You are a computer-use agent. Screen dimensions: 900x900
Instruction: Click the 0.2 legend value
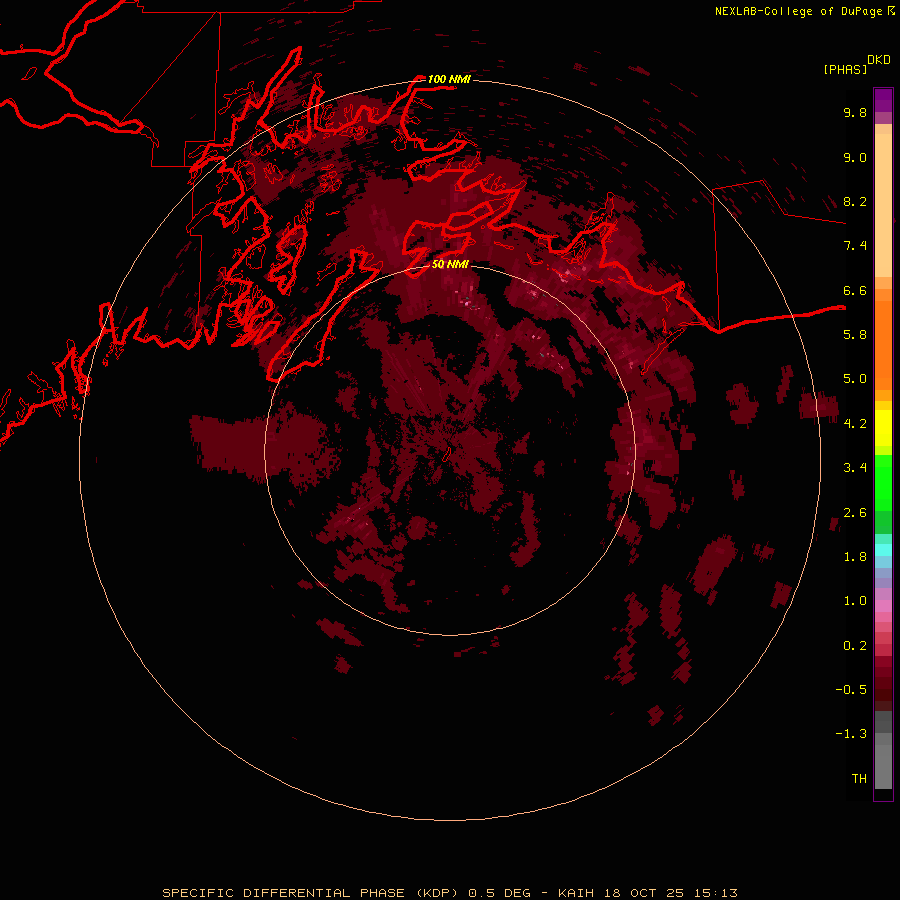(855, 646)
